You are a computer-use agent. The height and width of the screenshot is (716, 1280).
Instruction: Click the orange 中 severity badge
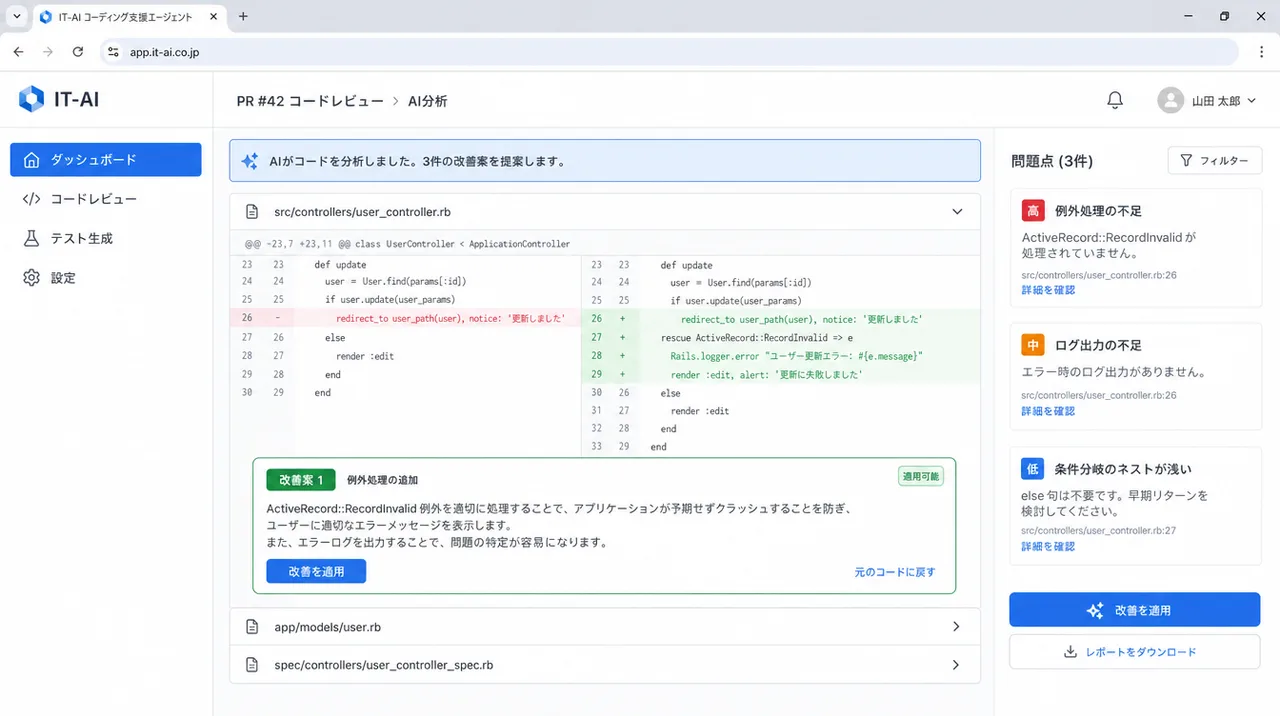[x=1033, y=345]
